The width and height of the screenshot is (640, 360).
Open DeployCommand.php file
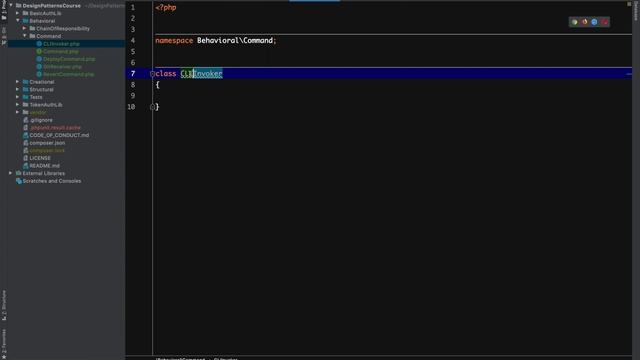click(69, 59)
